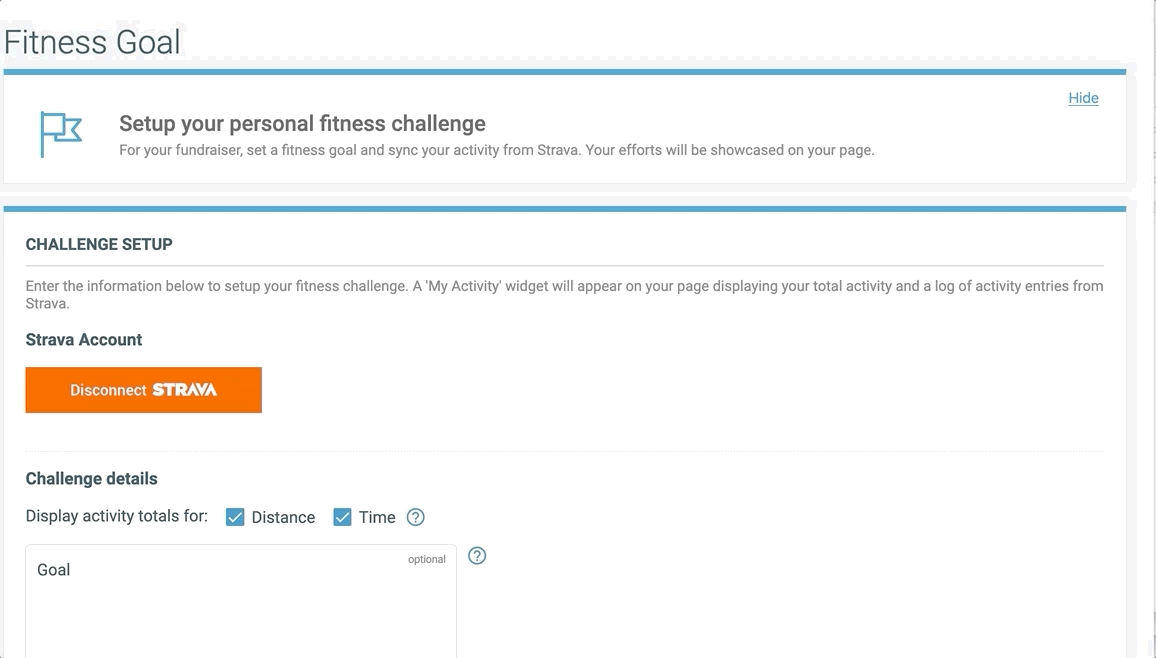The image size is (1156, 658).
Task: Click the Fitness Goal page title
Action: 92,41
